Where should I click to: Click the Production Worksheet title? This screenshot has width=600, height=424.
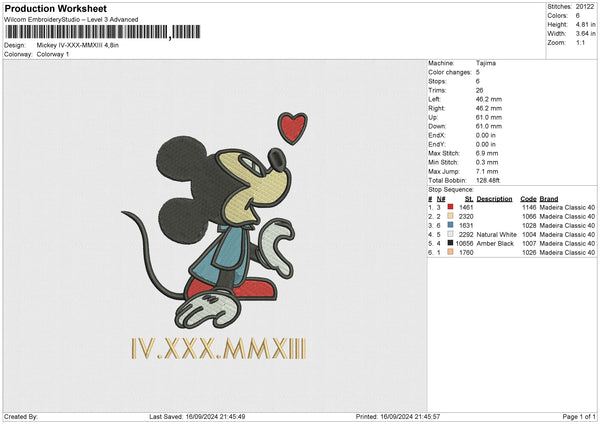[56, 9]
